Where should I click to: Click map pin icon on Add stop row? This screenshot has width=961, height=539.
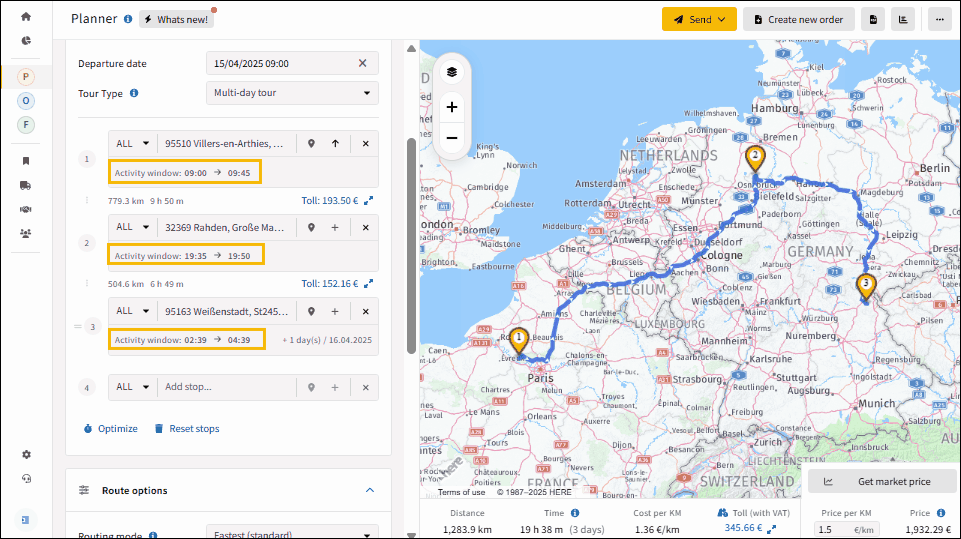tap(311, 388)
